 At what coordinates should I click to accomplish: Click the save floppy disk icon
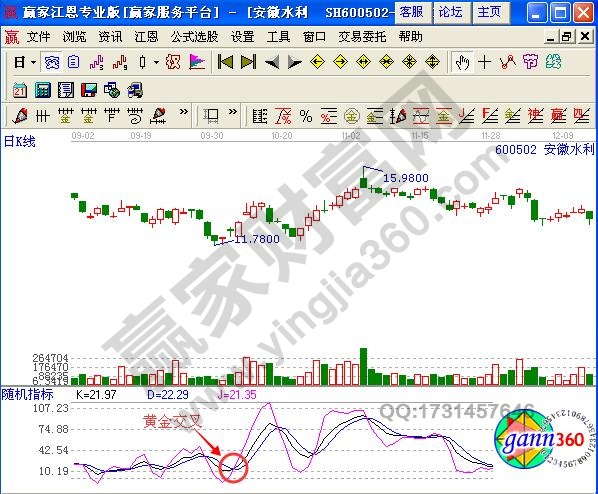tap(89, 90)
